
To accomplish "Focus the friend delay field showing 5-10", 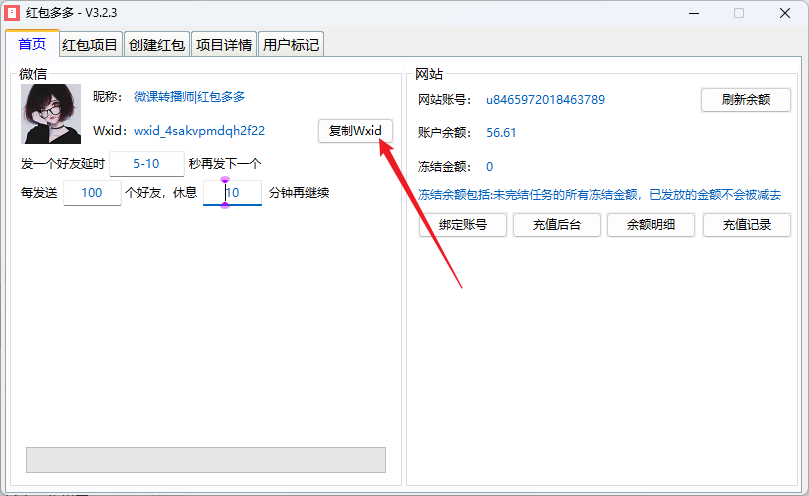I will [146, 163].
